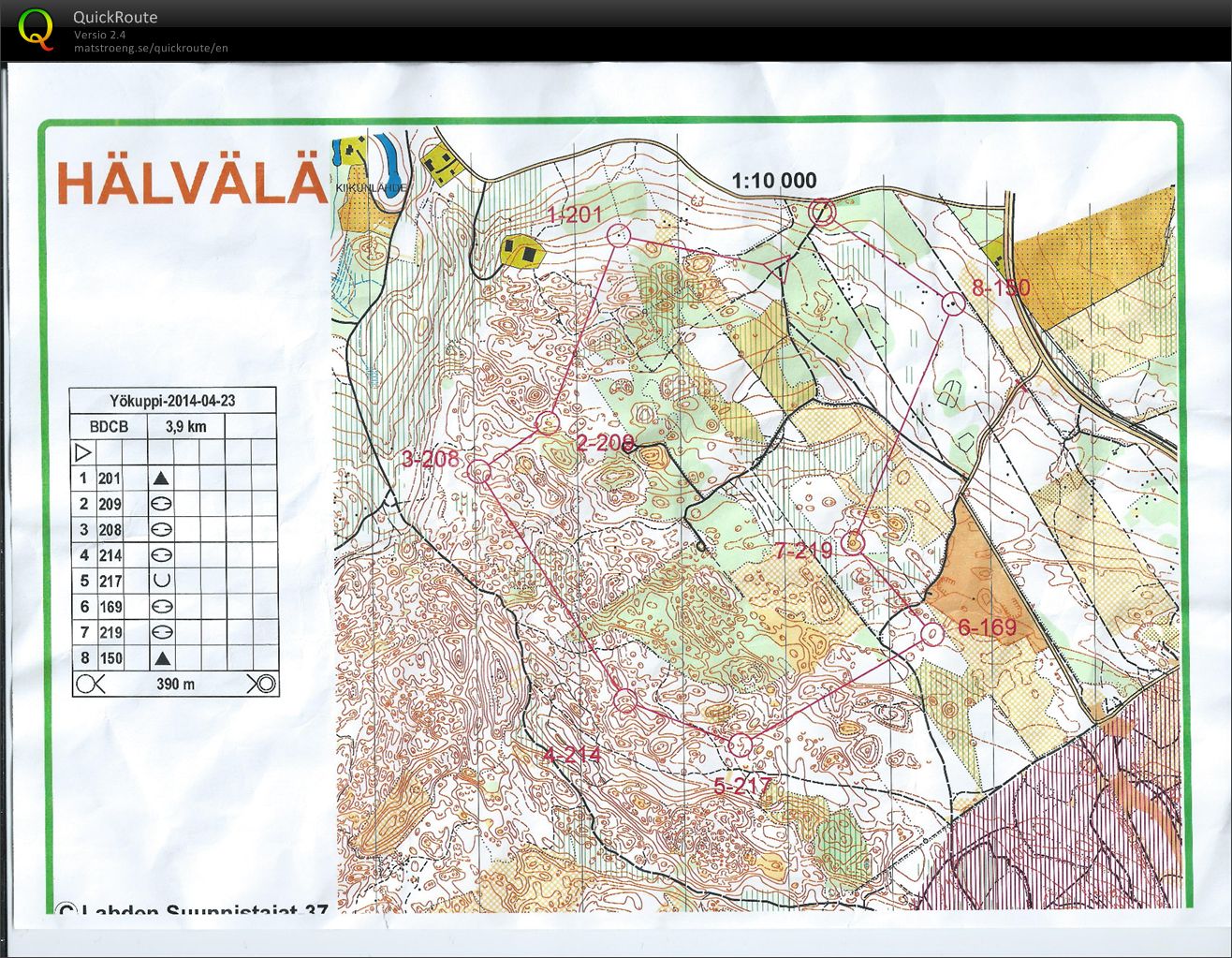Select control marker 6-169 on the map
The height and width of the screenshot is (958, 1232).
click(x=931, y=635)
